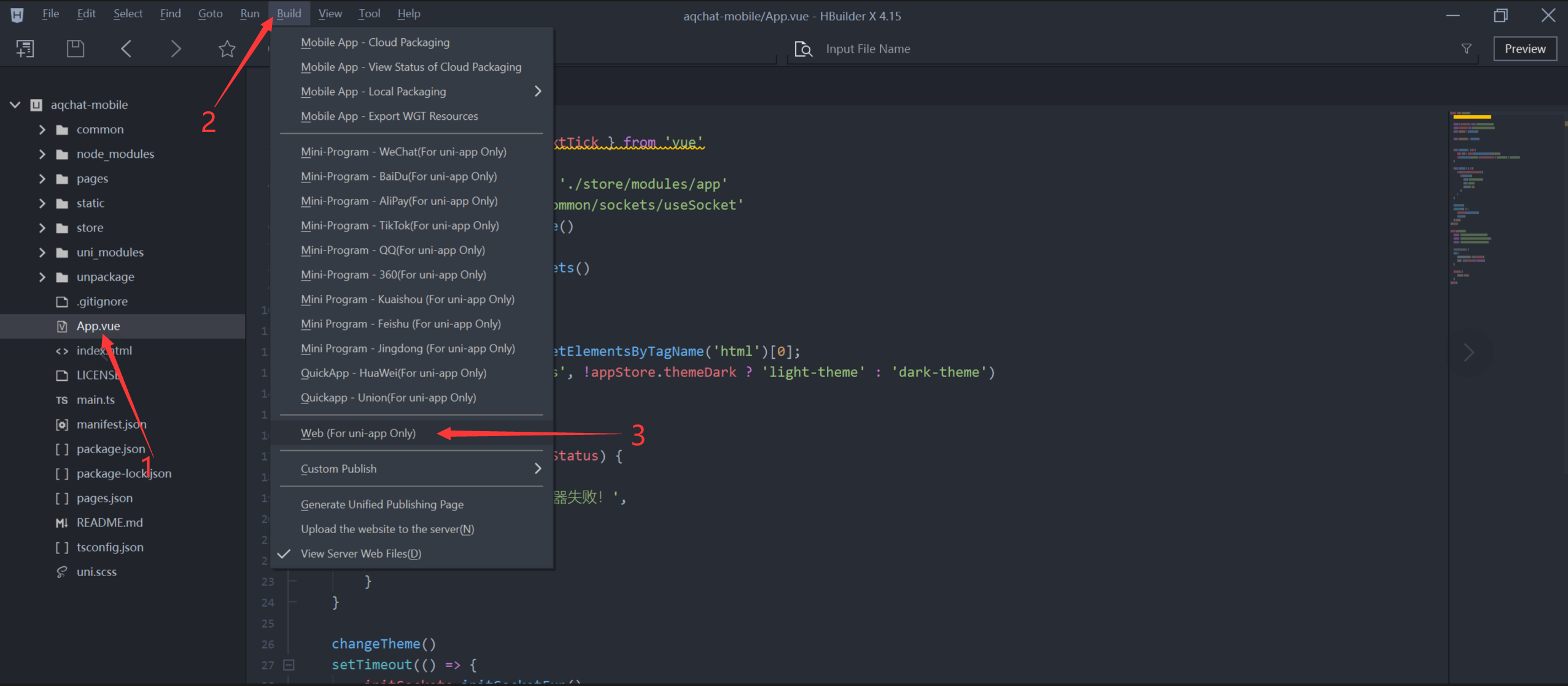This screenshot has width=1568, height=686.
Task: Click the tsconfig.json bracket icon
Action: tap(61, 547)
